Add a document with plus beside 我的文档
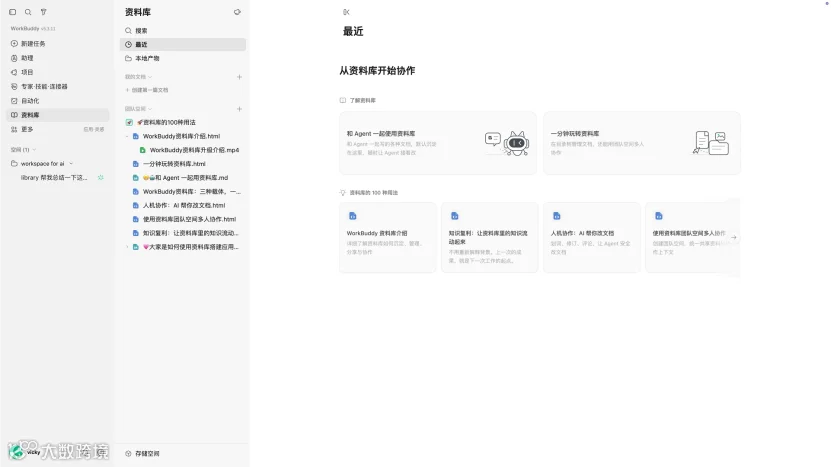 (239, 77)
